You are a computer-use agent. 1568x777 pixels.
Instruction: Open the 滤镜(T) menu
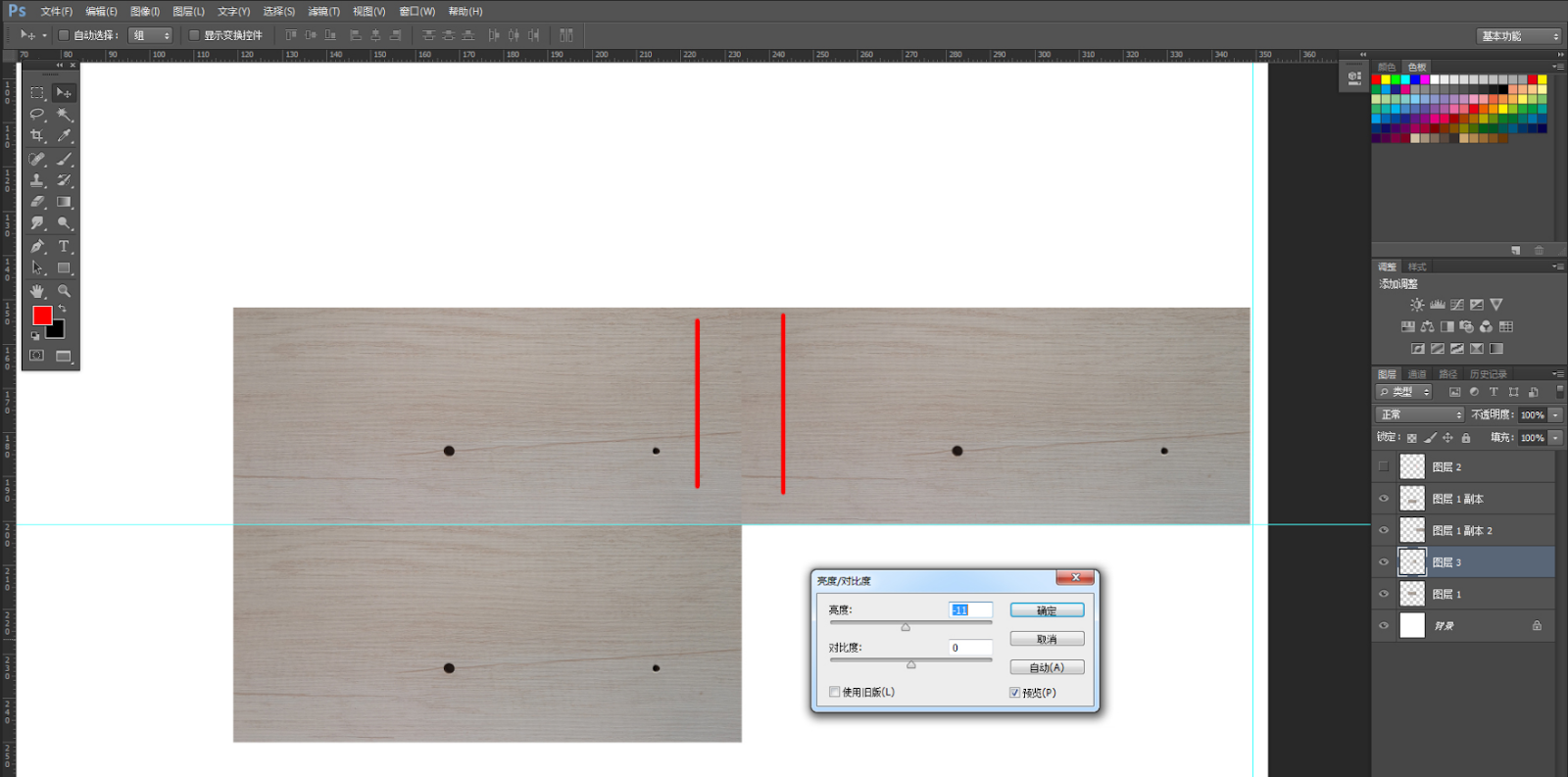(x=323, y=12)
